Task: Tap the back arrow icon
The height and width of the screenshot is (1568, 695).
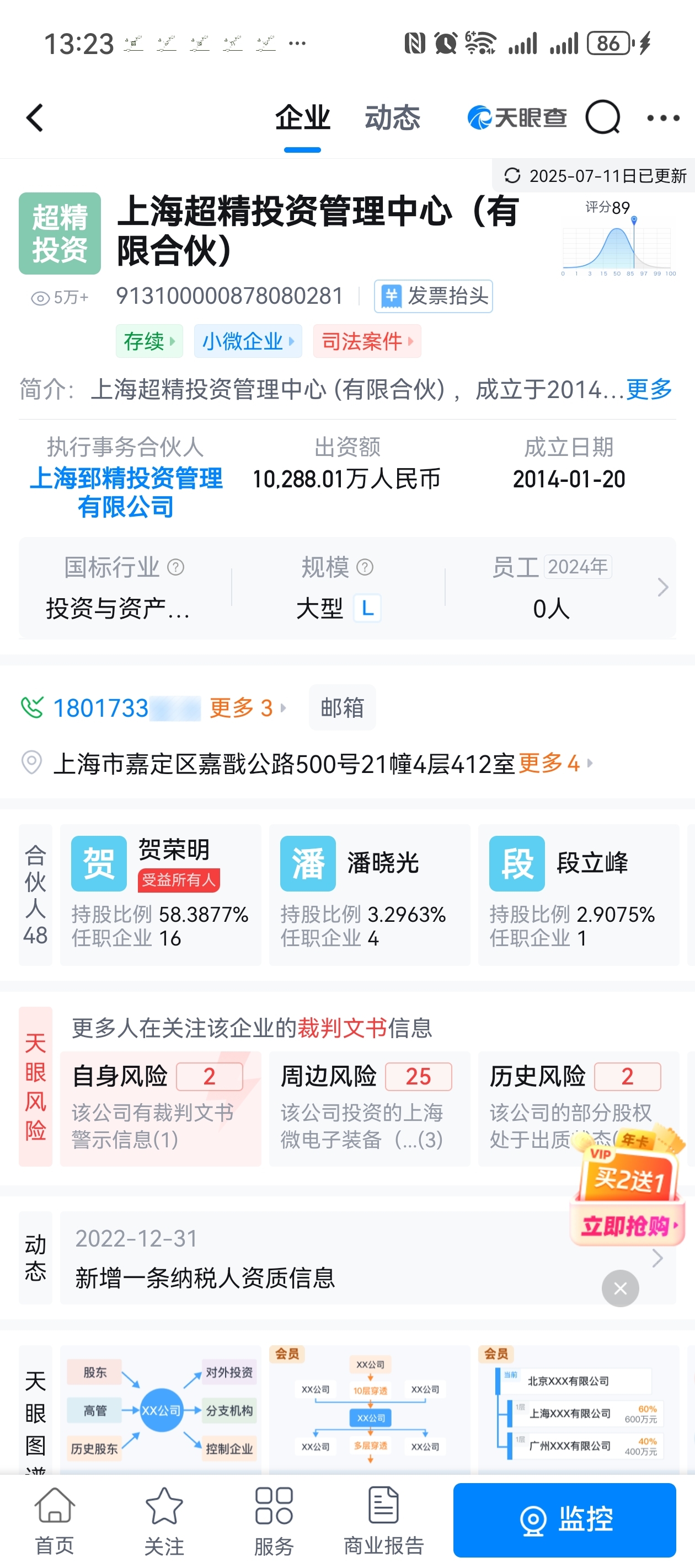Action: point(35,117)
